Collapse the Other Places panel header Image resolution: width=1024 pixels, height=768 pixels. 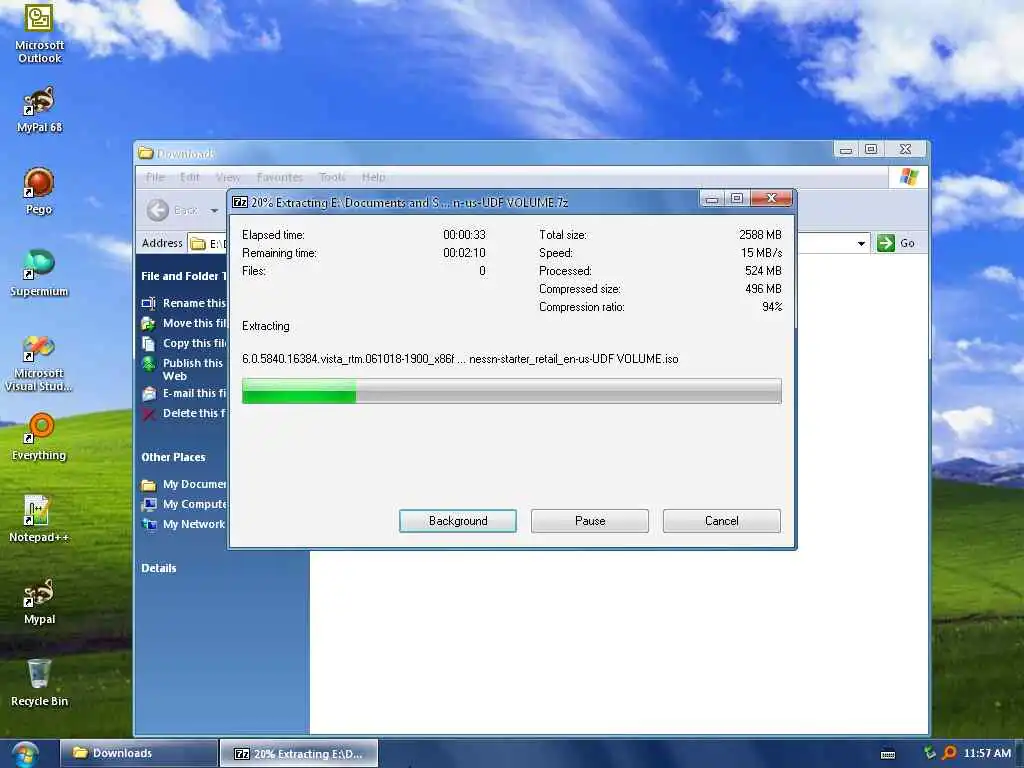[173, 457]
